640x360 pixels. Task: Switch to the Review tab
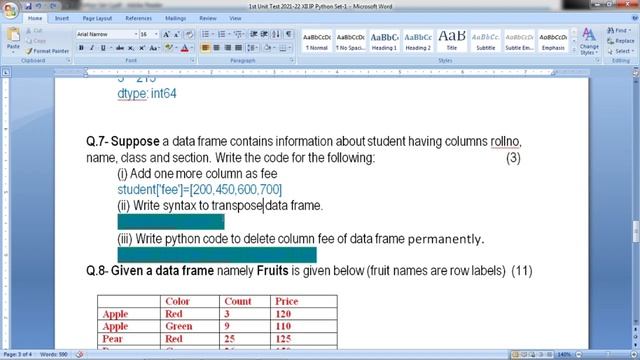208,18
